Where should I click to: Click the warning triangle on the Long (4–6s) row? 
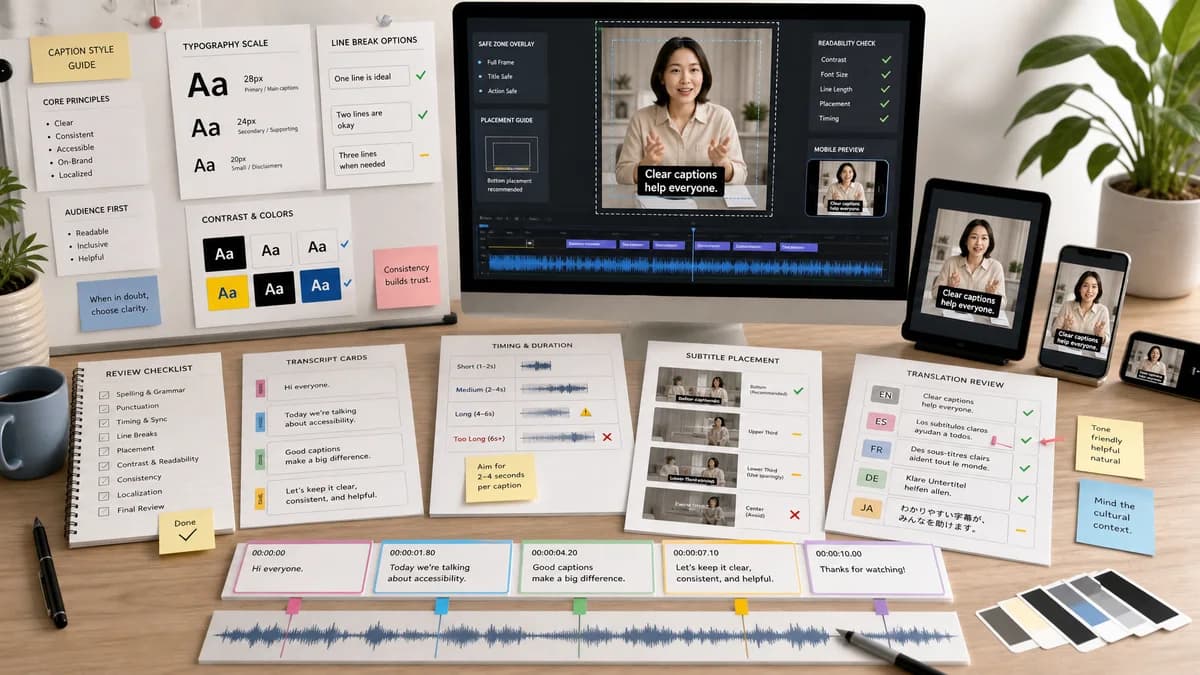(x=585, y=411)
